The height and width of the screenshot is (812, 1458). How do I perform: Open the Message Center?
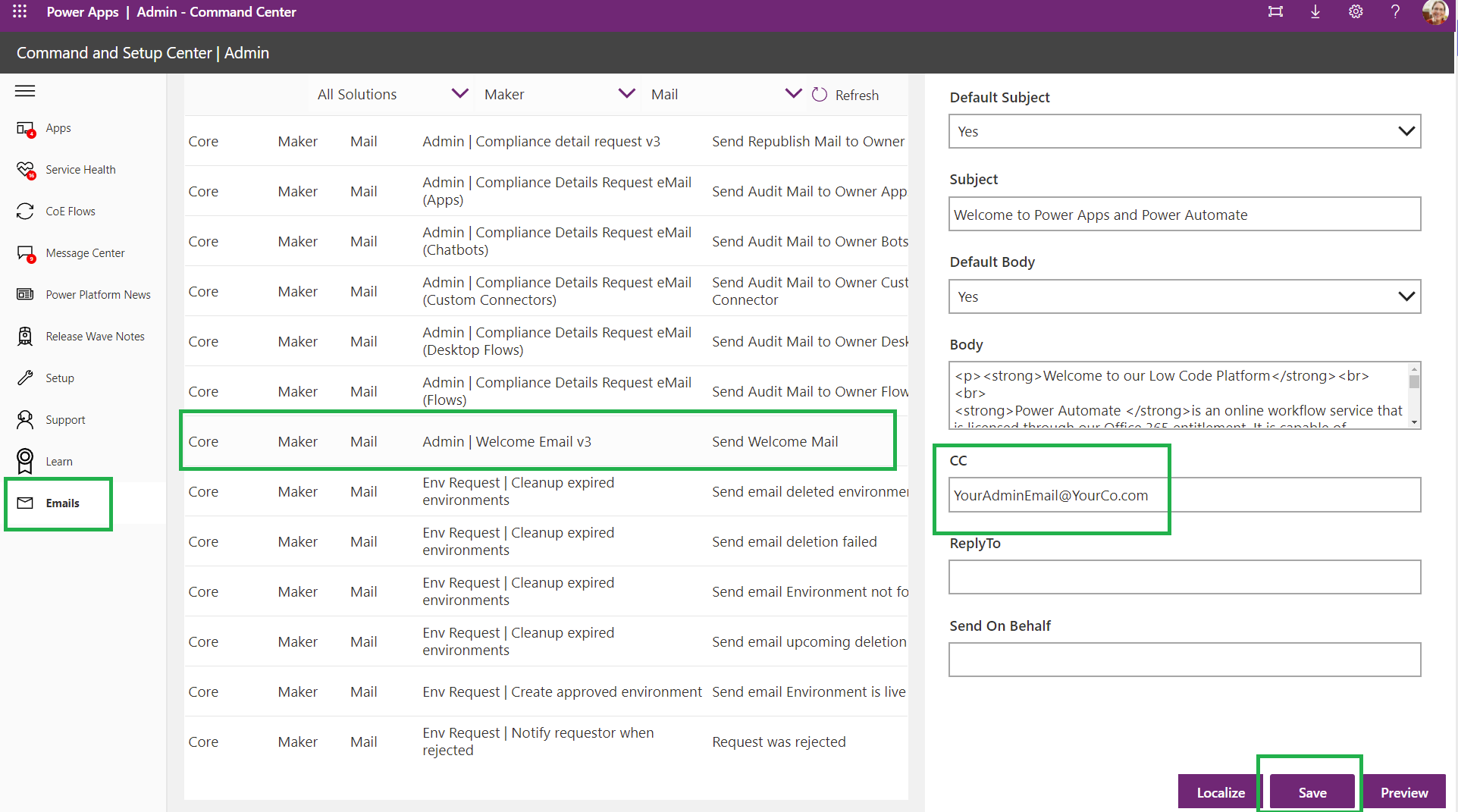pos(86,252)
